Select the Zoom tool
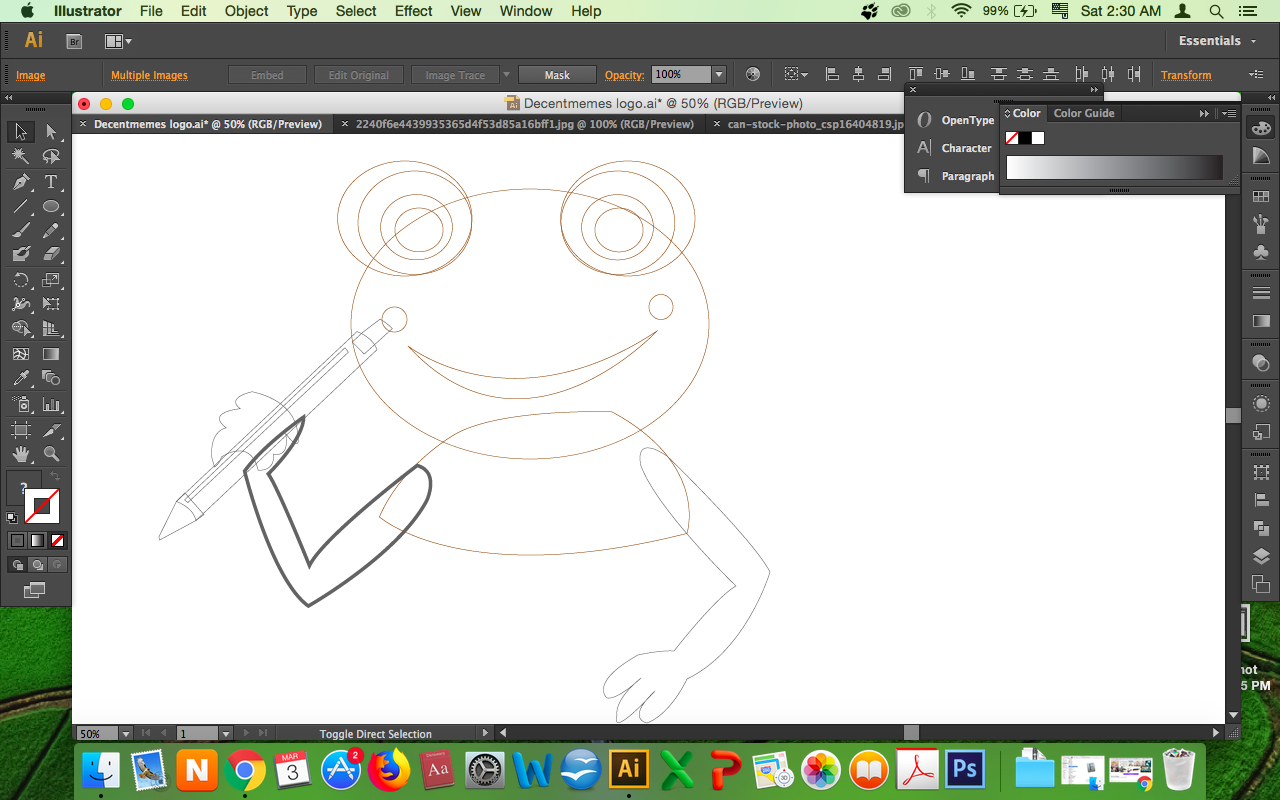The image size is (1280, 800). point(51,454)
